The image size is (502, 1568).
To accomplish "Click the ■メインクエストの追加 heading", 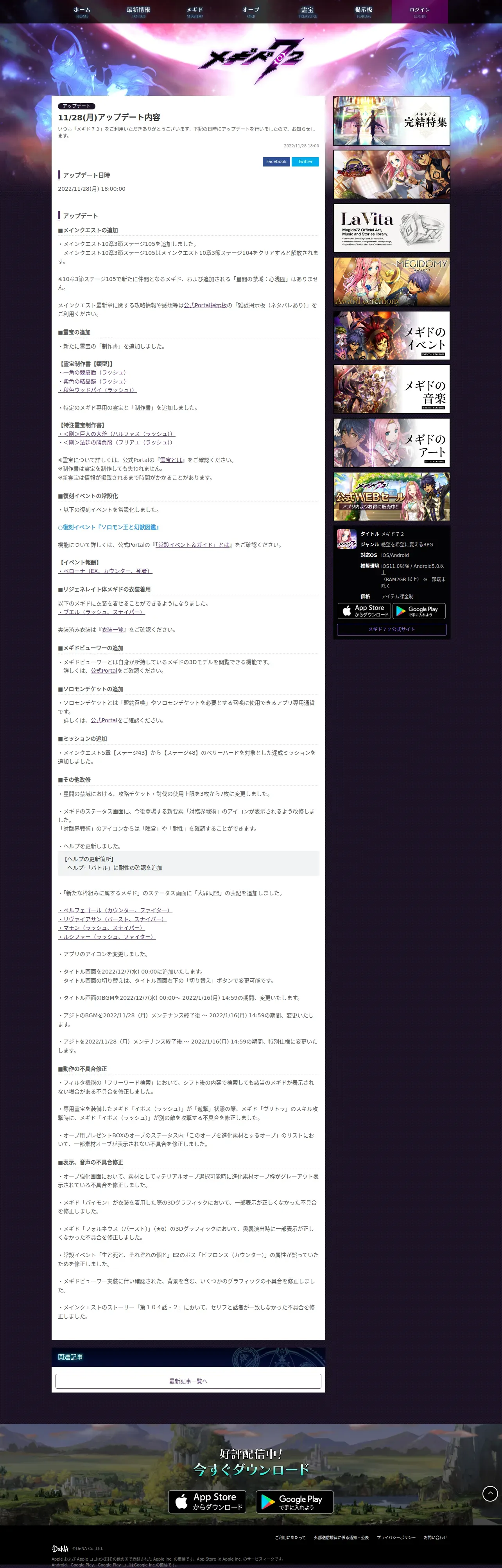I will [88, 230].
